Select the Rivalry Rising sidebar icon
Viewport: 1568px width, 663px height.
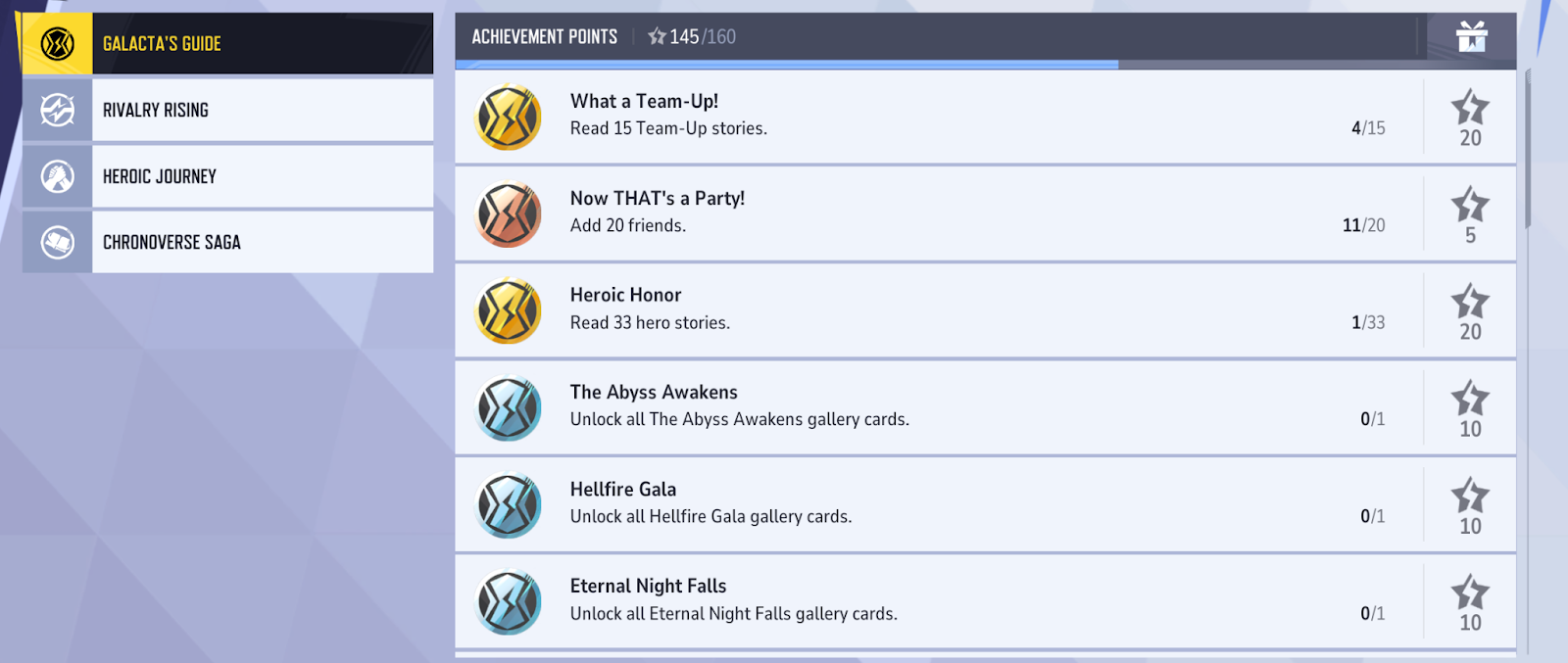point(58,110)
